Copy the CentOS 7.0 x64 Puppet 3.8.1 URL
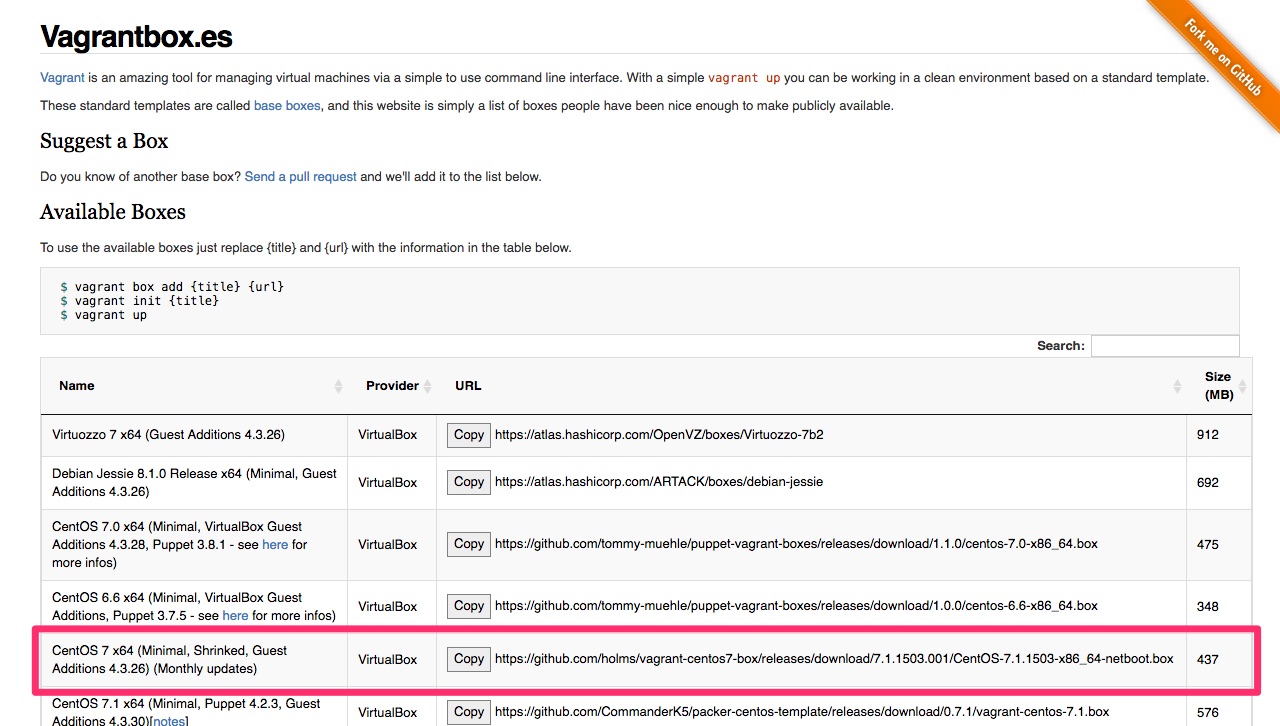 [468, 544]
